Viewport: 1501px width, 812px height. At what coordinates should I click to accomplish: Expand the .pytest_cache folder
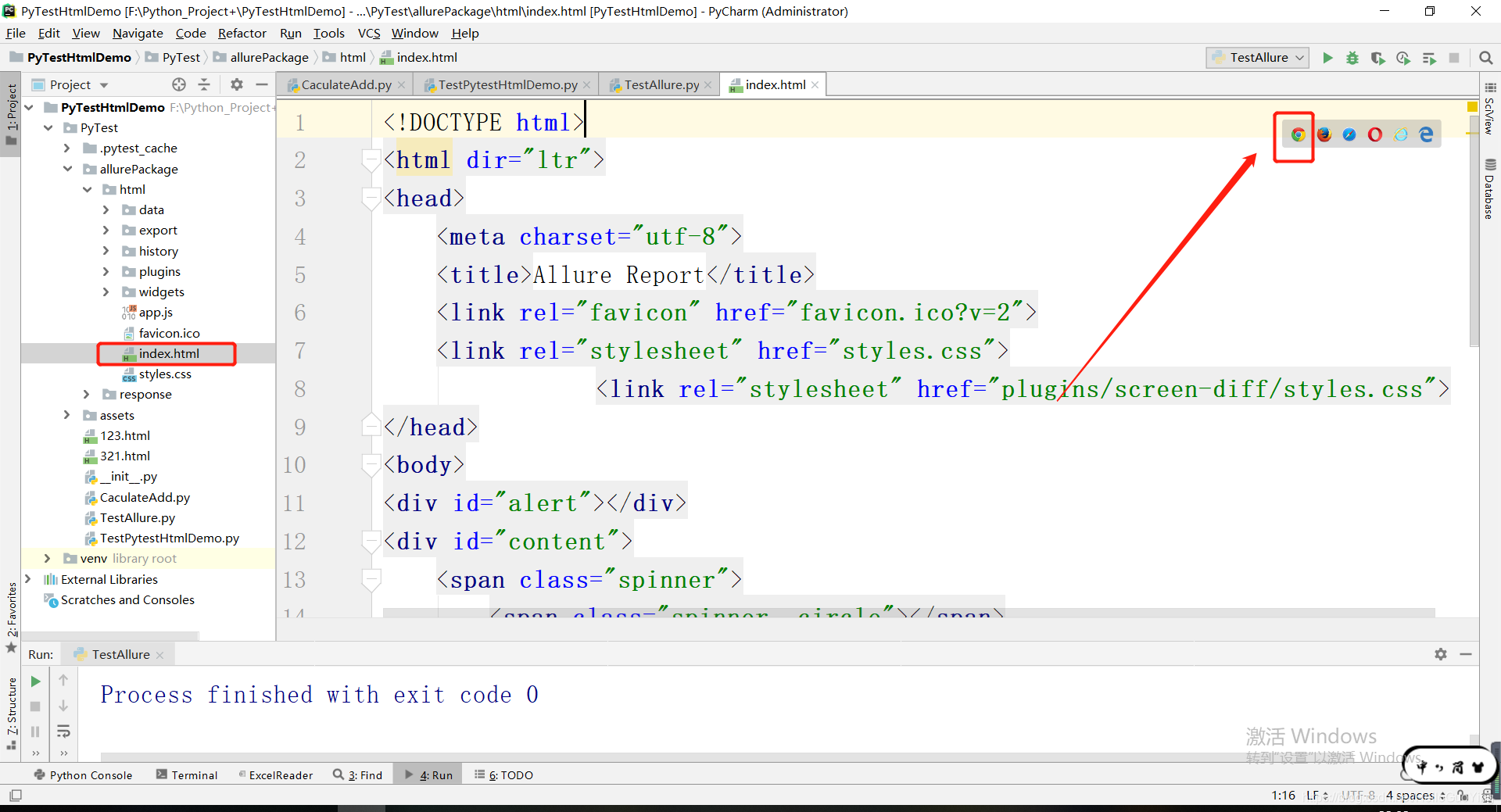point(67,148)
